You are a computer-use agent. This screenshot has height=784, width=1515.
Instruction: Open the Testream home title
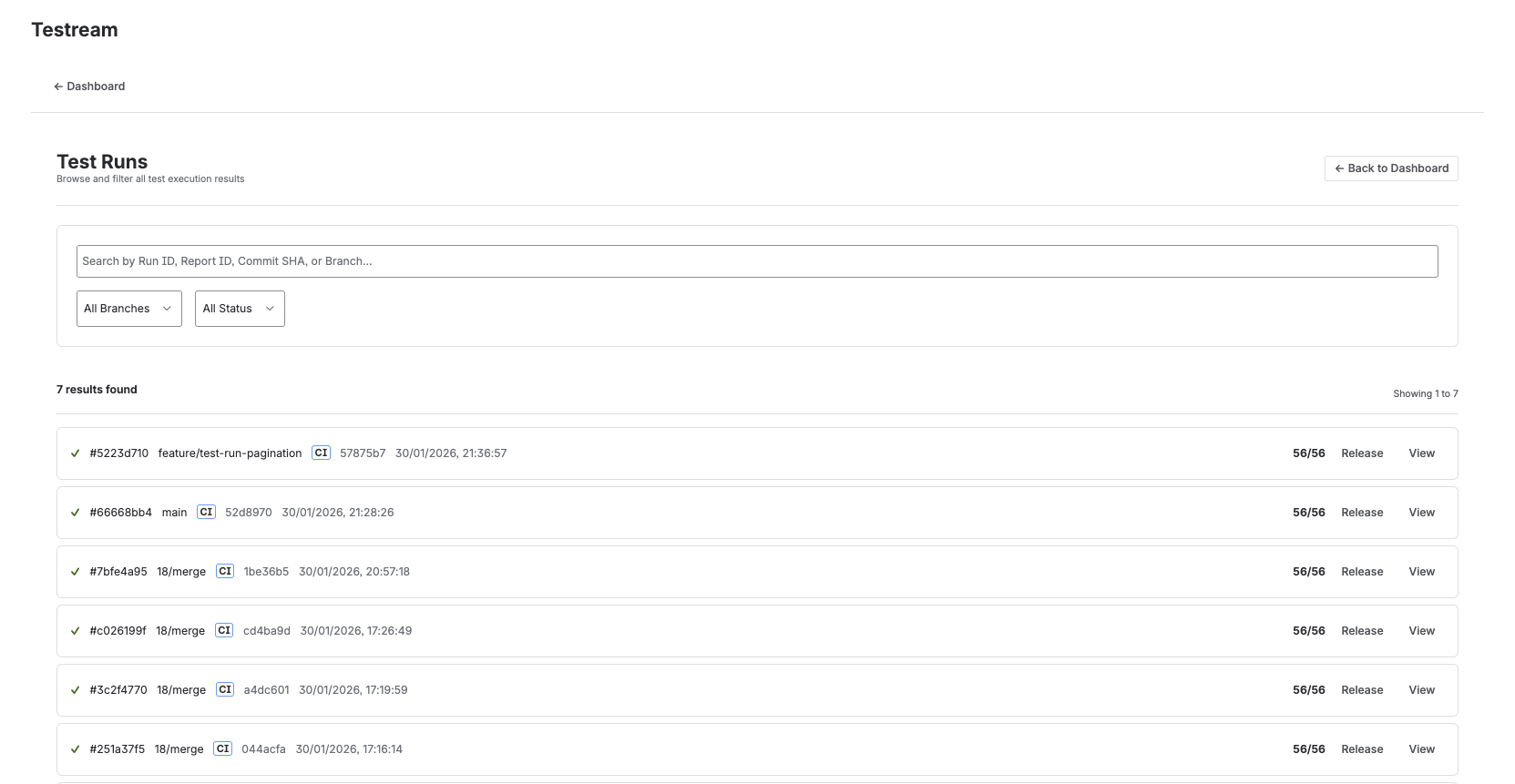(x=75, y=30)
